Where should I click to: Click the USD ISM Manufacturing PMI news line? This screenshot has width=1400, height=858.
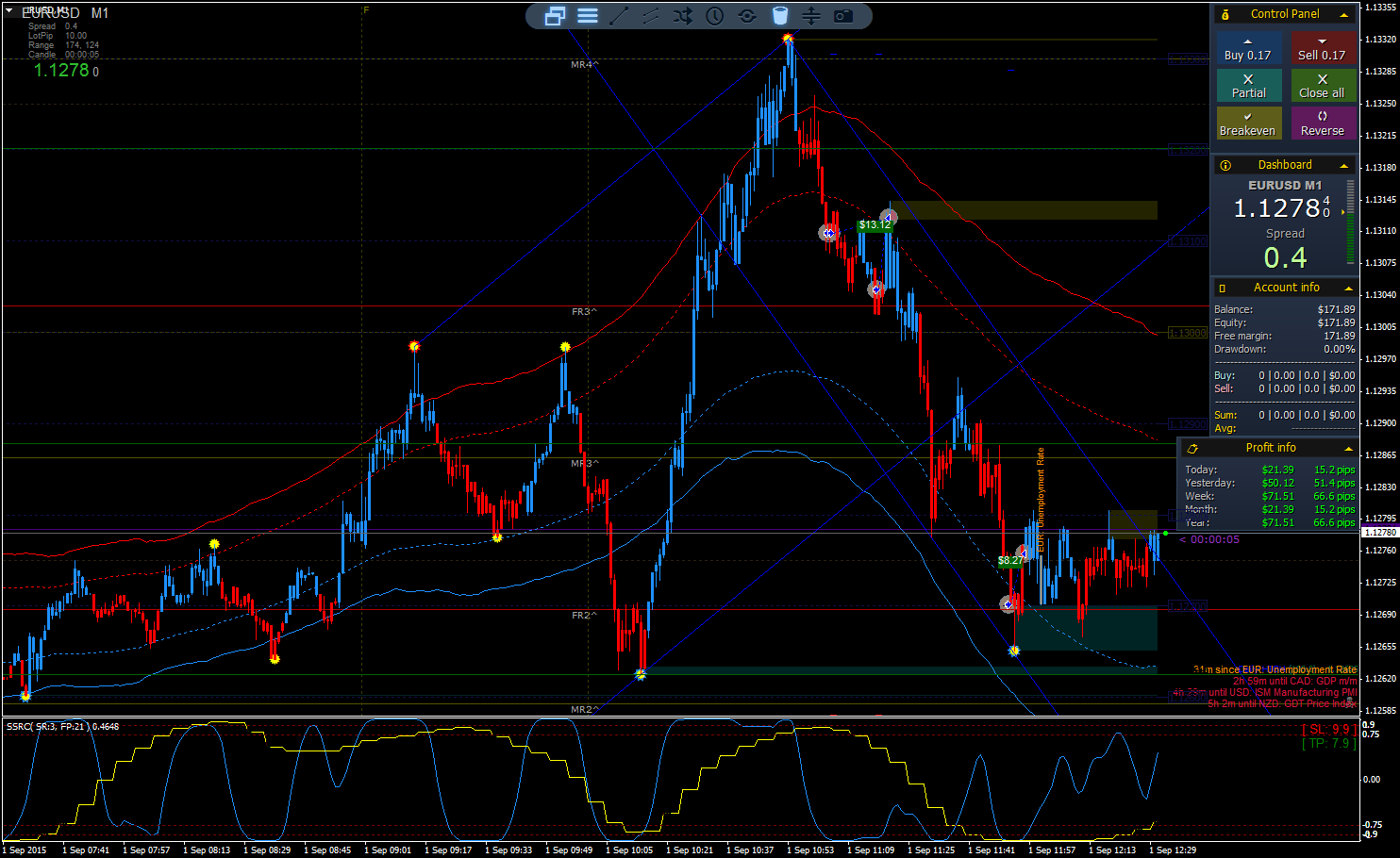[1264, 692]
